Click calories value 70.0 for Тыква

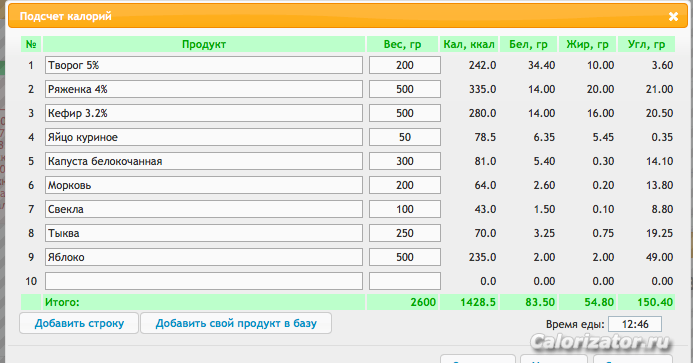tap(485, 233)
